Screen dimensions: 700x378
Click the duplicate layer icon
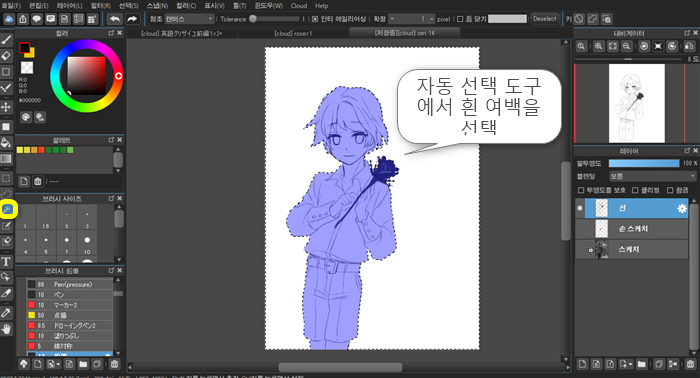point(659,364)
